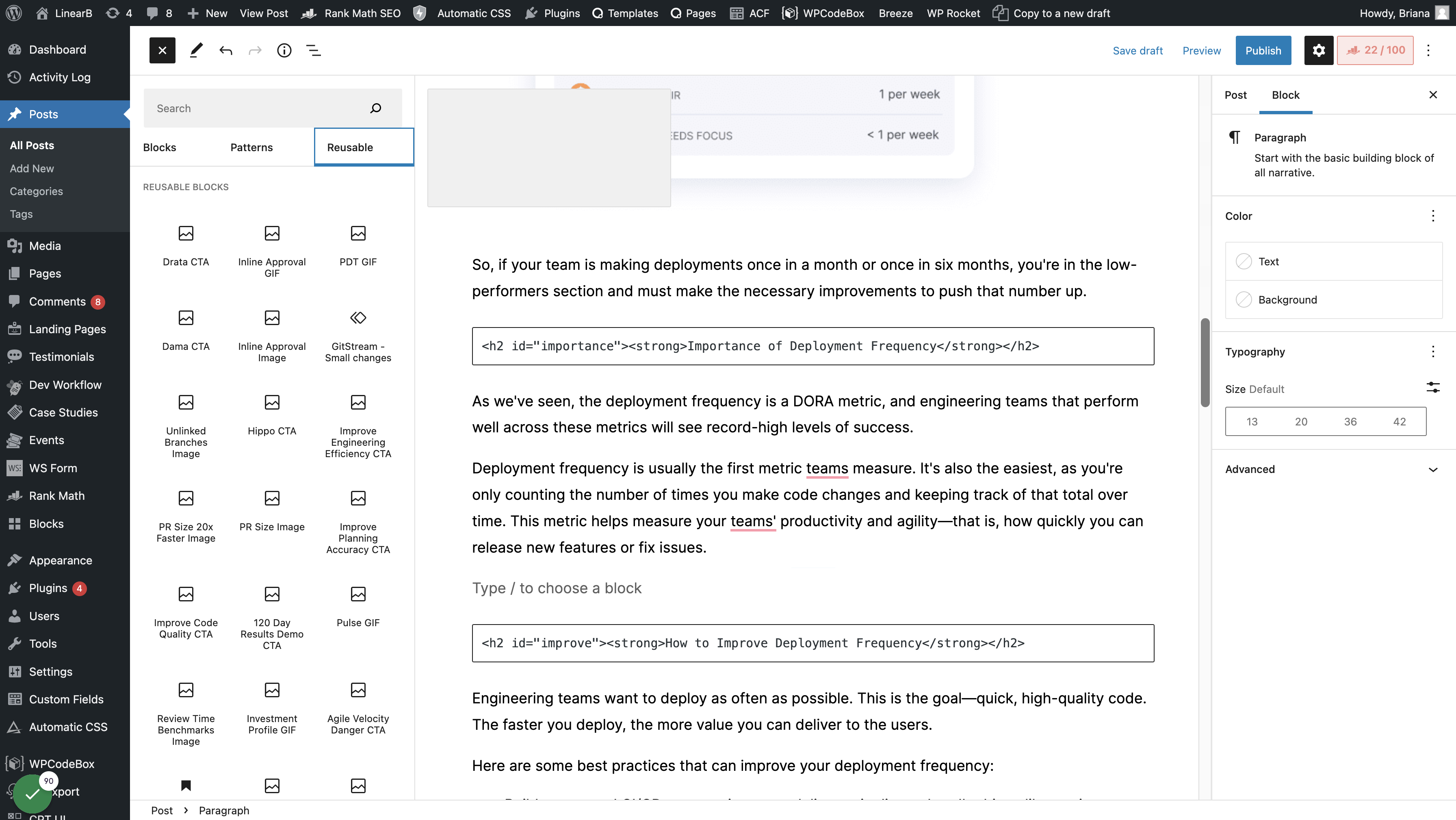The height and width of the screenshot is (820, 1456).
Task: Open the Rank Math SEO admin bar menu
Action: tap(351, 13)
